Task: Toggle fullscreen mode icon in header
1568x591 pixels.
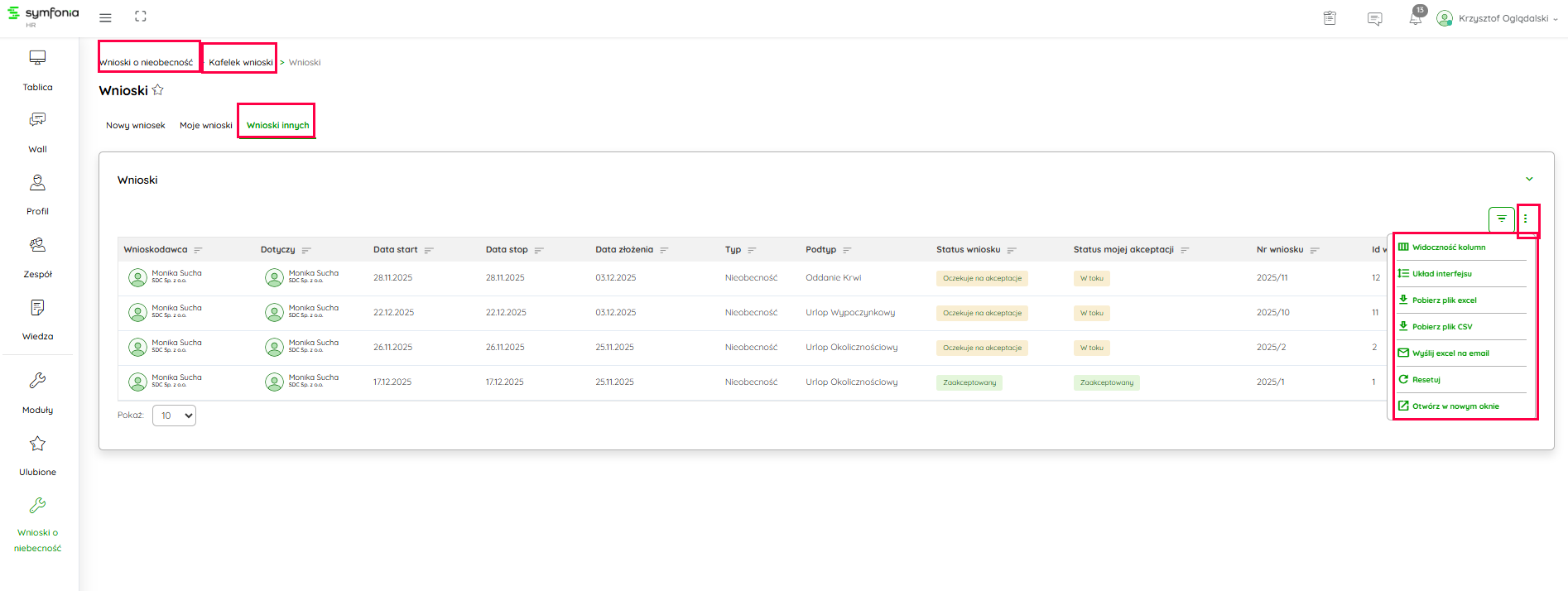Action: [x=141, y=17]
